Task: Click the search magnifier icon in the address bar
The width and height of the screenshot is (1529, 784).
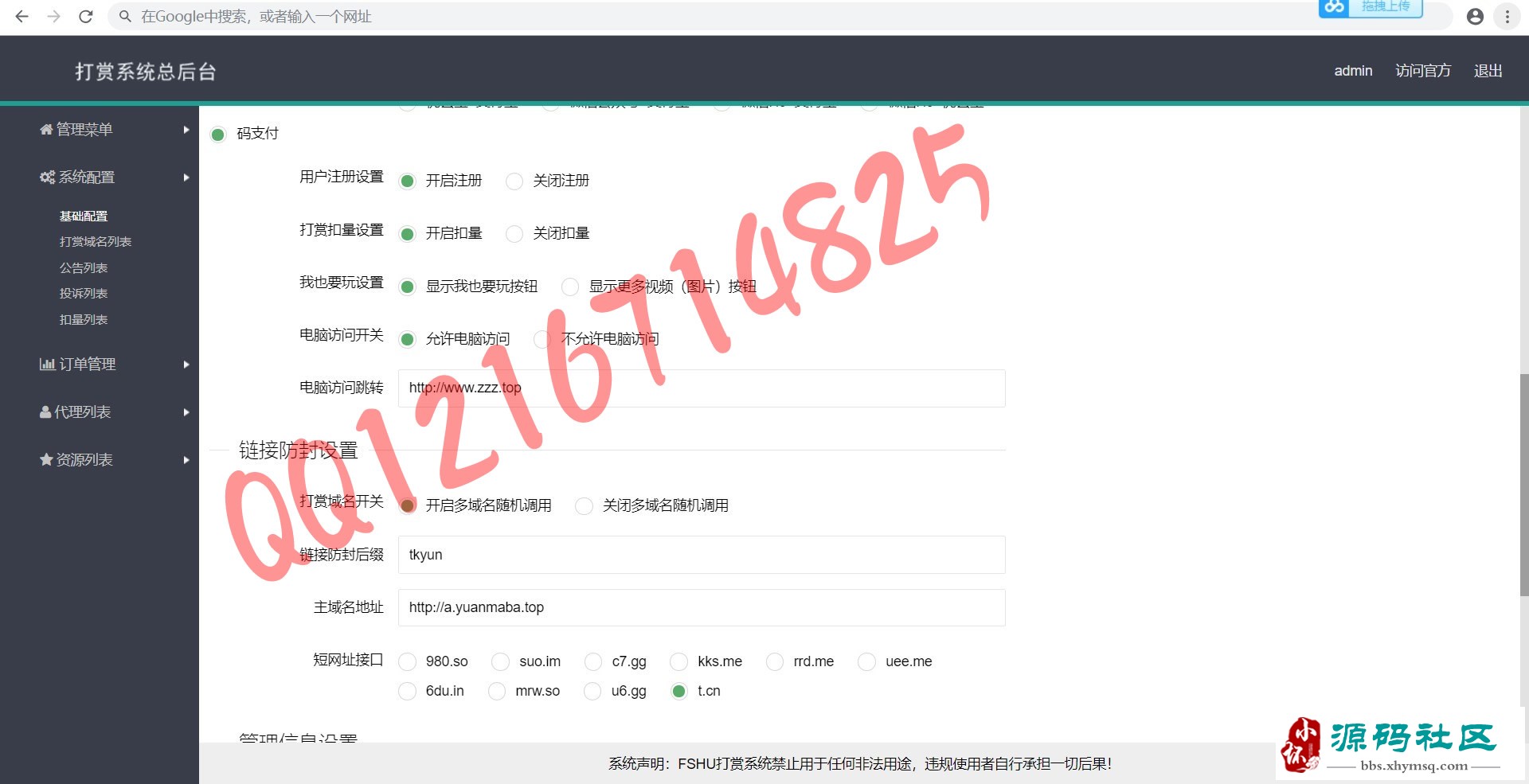Action: (x=125, y=16)
